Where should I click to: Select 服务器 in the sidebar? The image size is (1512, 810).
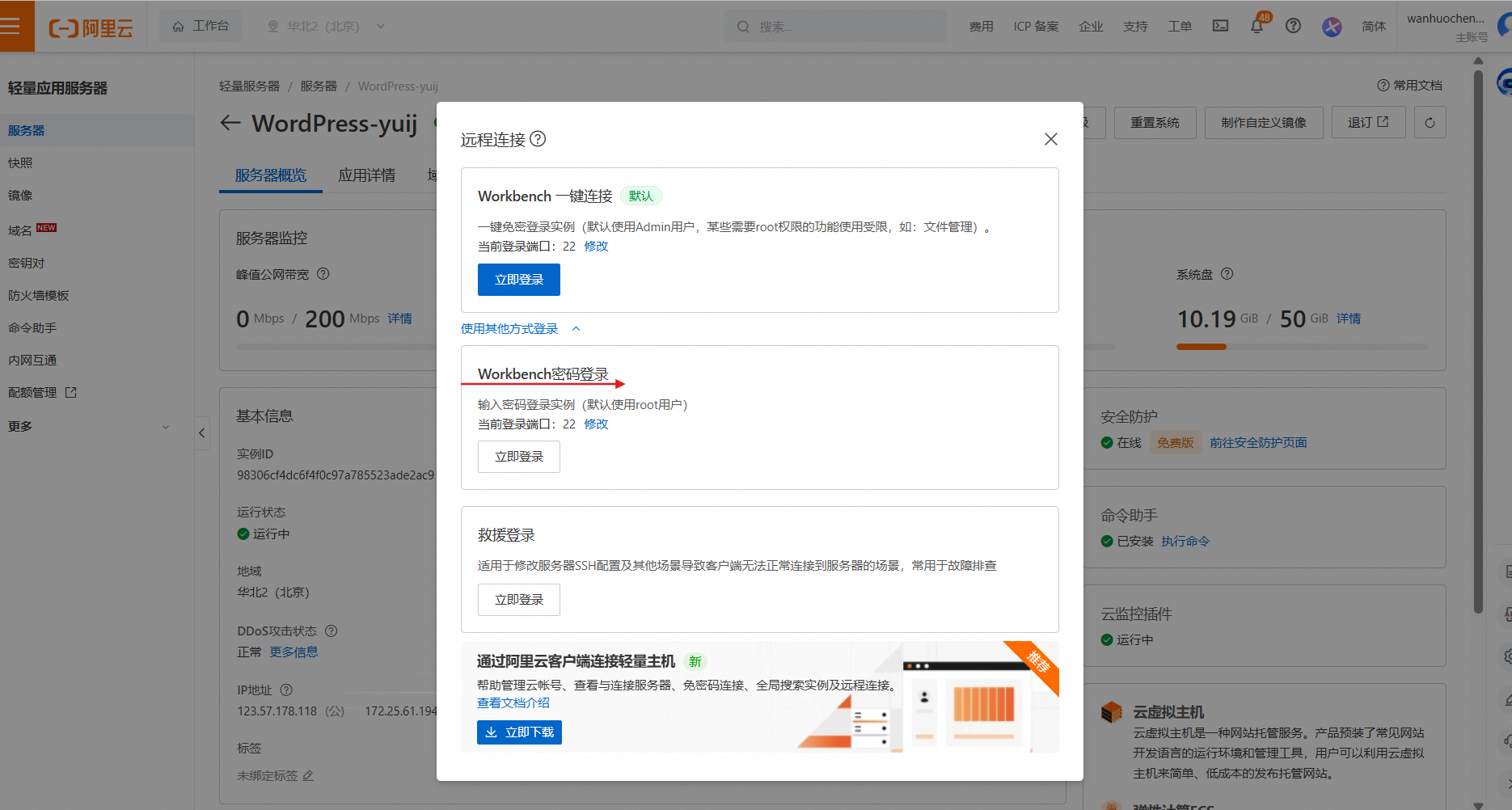97,130
